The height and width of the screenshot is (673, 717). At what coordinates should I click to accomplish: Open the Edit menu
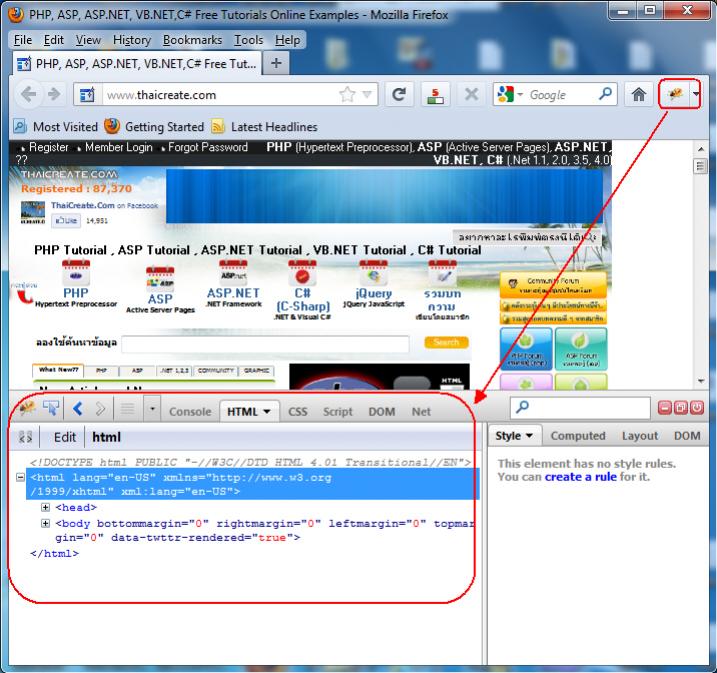(x=54, y=40)
